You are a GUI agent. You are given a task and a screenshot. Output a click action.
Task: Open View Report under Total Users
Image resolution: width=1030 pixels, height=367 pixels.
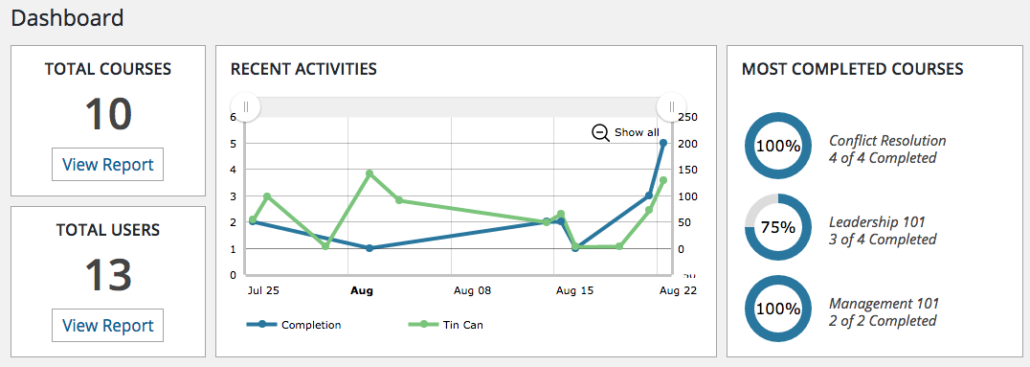point(108,326)
